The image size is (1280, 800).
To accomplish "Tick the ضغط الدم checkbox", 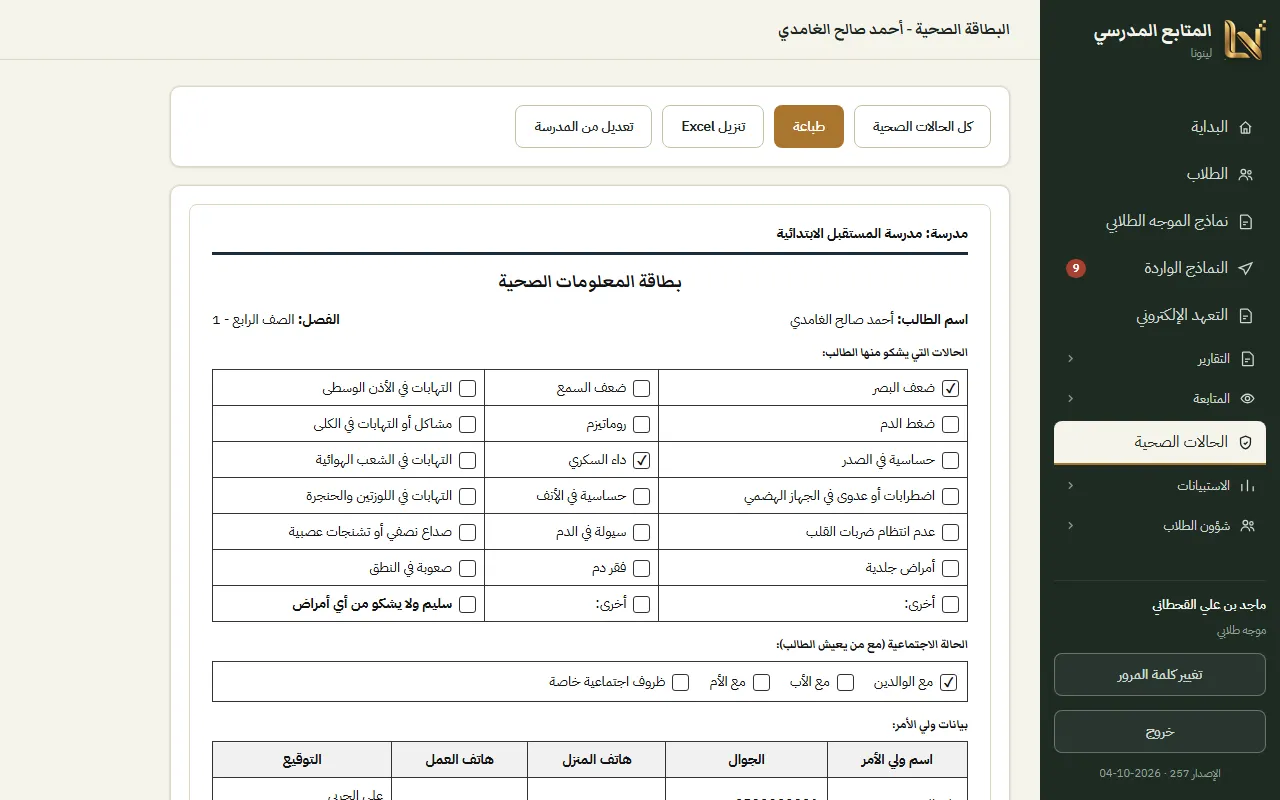I will pyautogui.click(x=950, y=424).
